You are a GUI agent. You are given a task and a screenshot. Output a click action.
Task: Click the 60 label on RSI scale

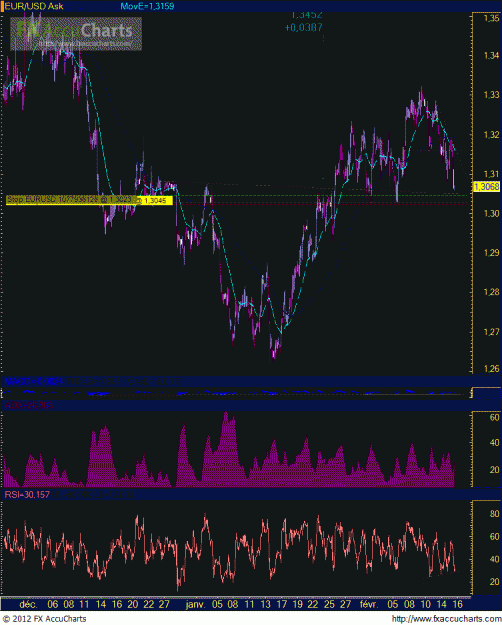click(494, 537)
